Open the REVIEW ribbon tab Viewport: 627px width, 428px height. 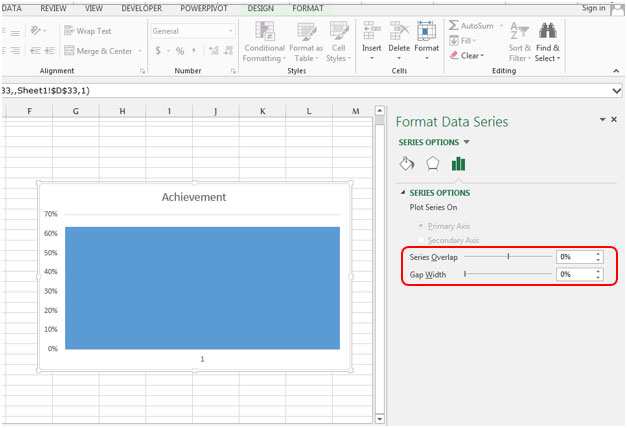(x=53, y=8)
